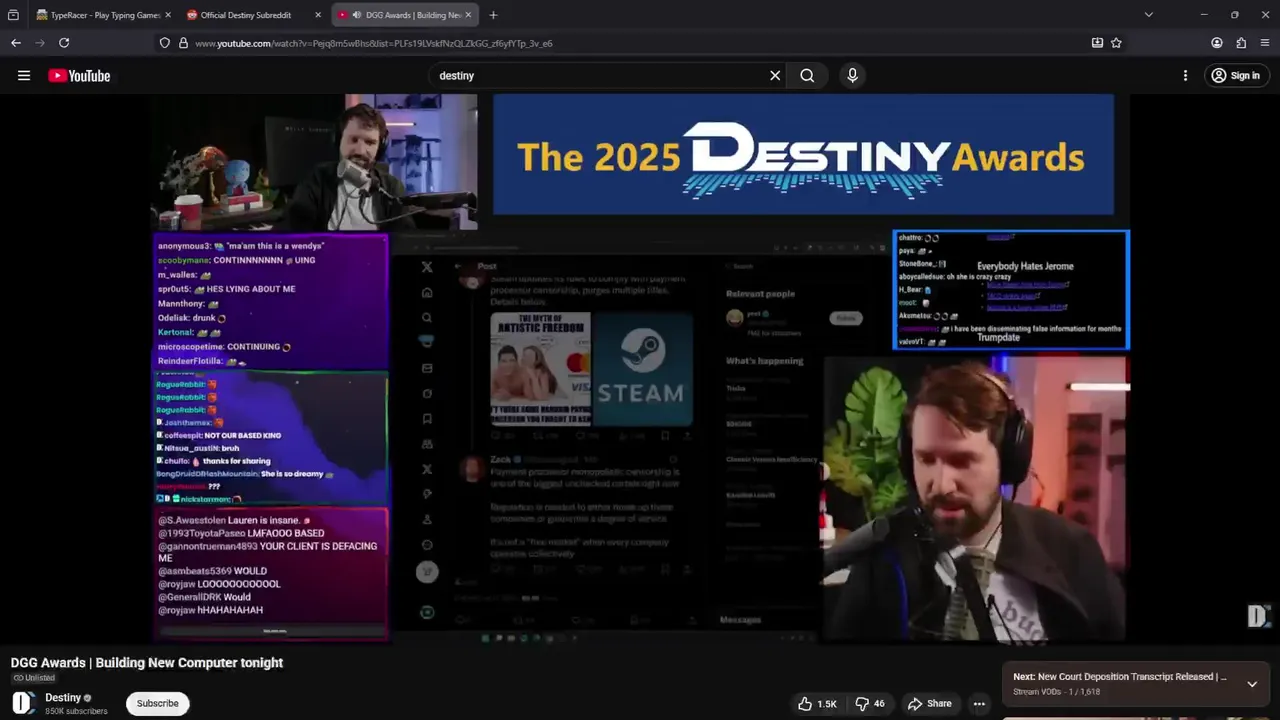
Task: Start voice search with microphone icon
Action: [852, 75]
